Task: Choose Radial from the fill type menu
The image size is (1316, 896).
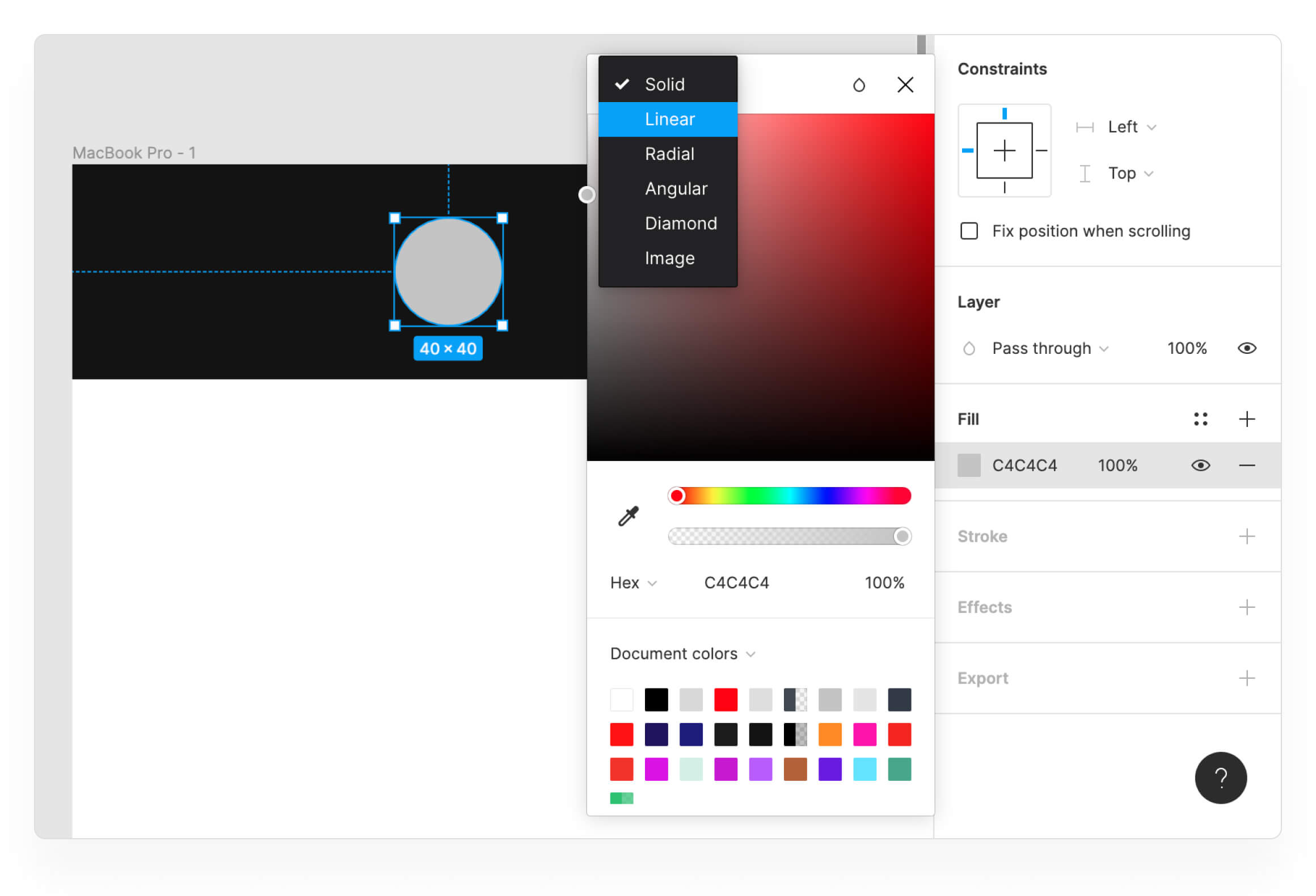Action: click(x=669, y=154)
